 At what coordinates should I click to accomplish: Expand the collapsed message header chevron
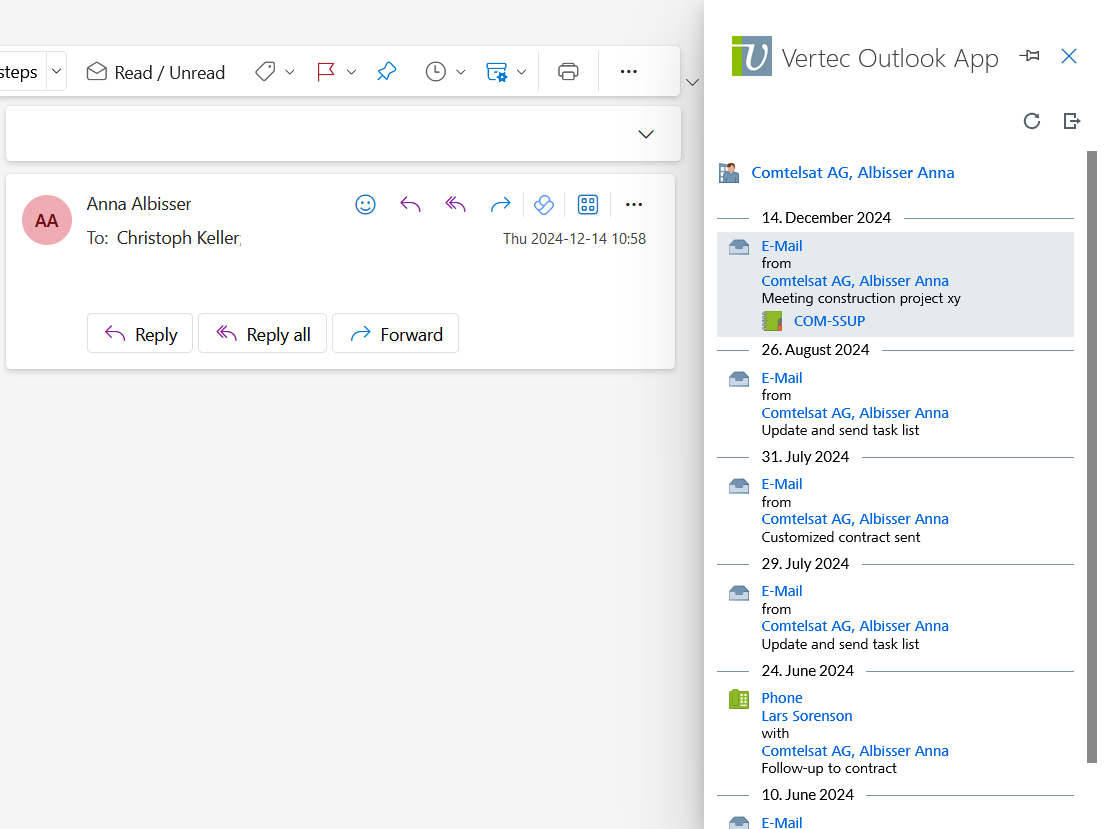point(646,134)
